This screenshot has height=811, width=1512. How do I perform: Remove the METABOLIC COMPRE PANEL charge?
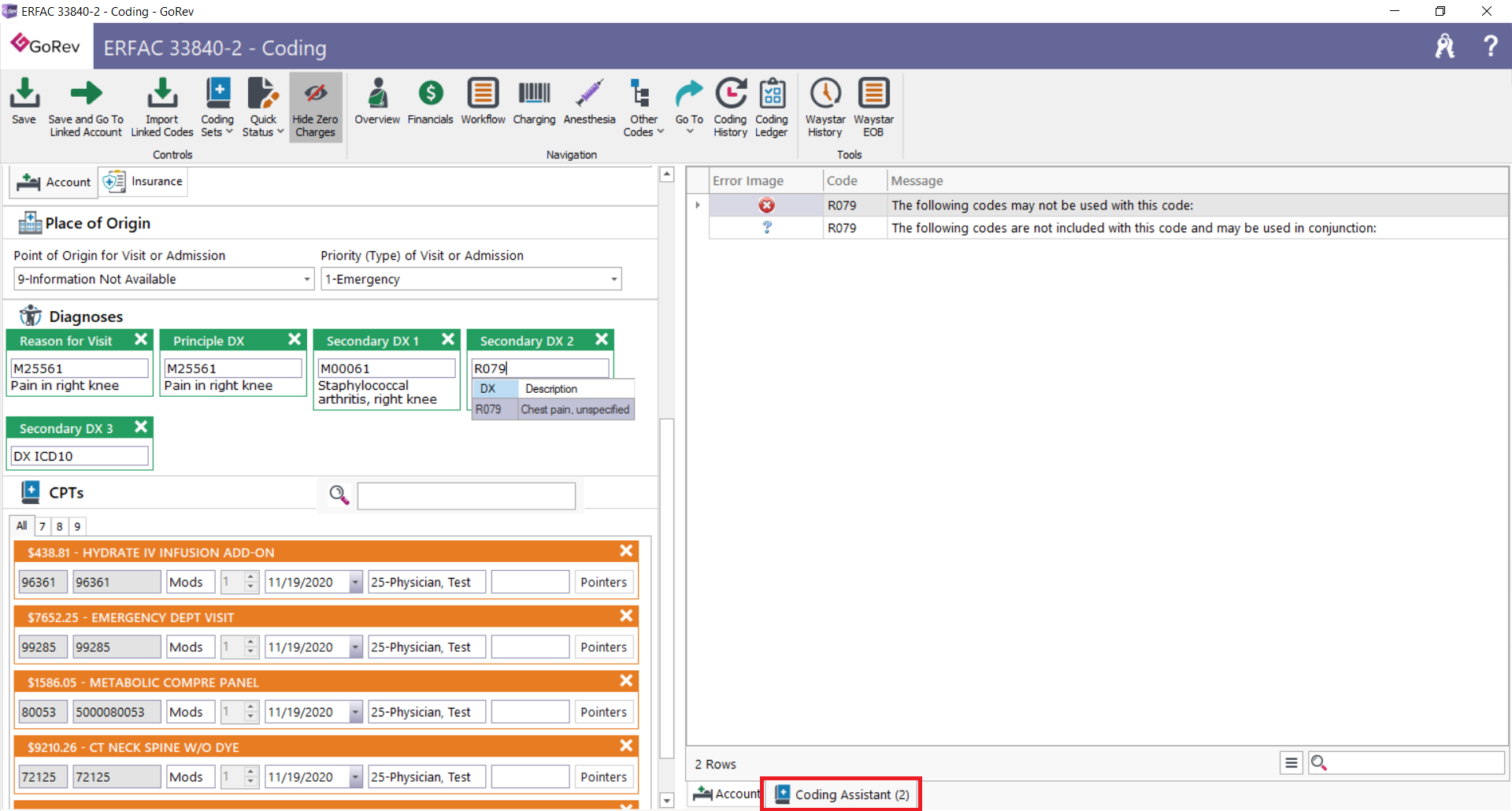(626, 680)
